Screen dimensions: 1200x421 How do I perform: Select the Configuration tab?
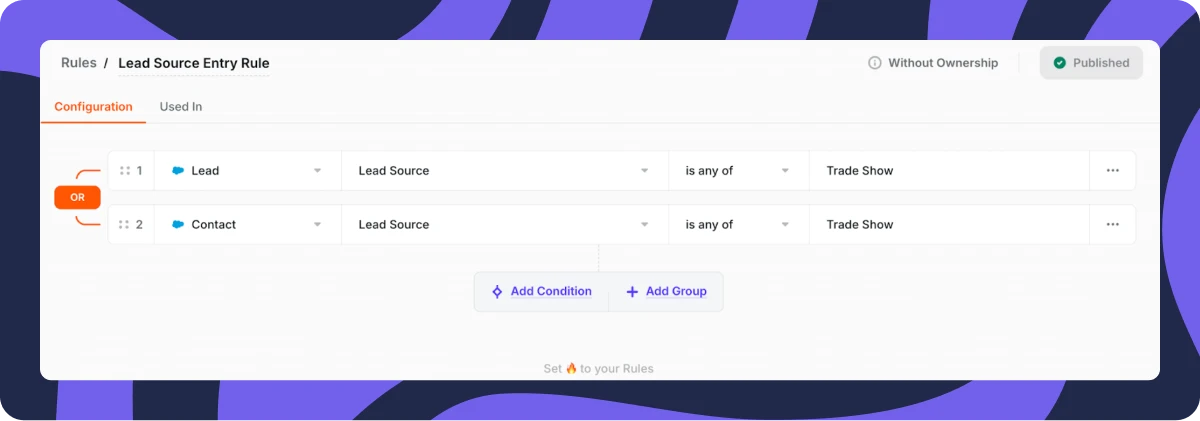93,107
